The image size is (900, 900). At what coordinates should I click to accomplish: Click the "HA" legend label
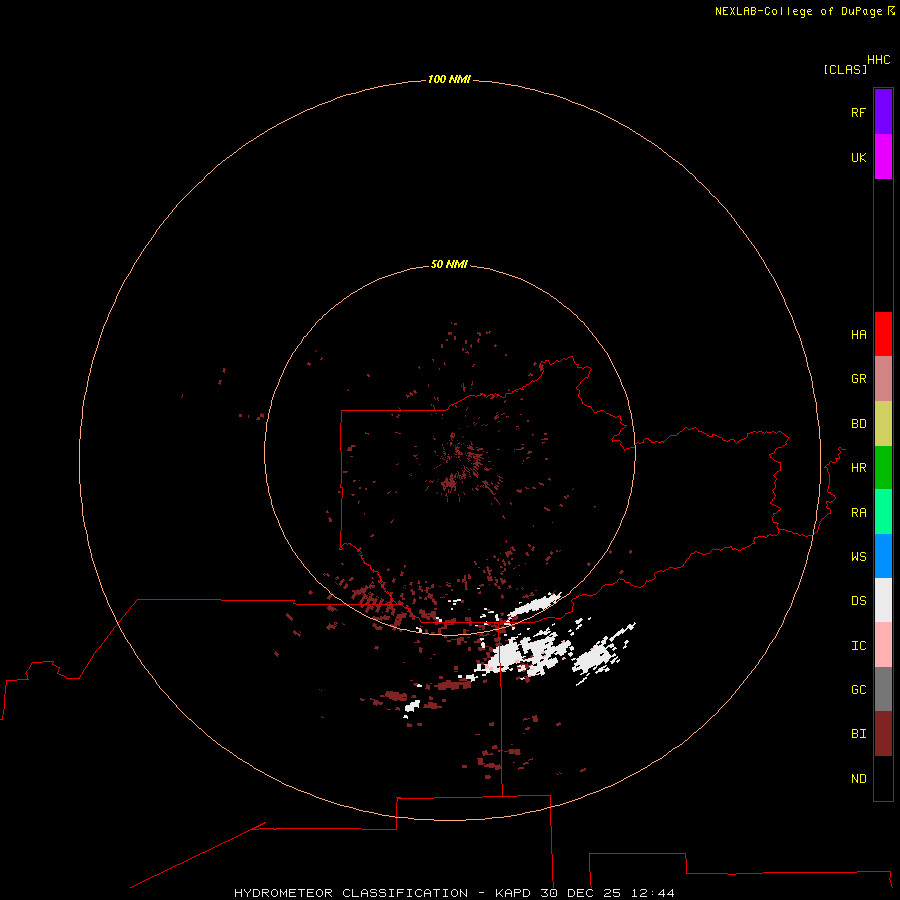(x=859, y=334)
